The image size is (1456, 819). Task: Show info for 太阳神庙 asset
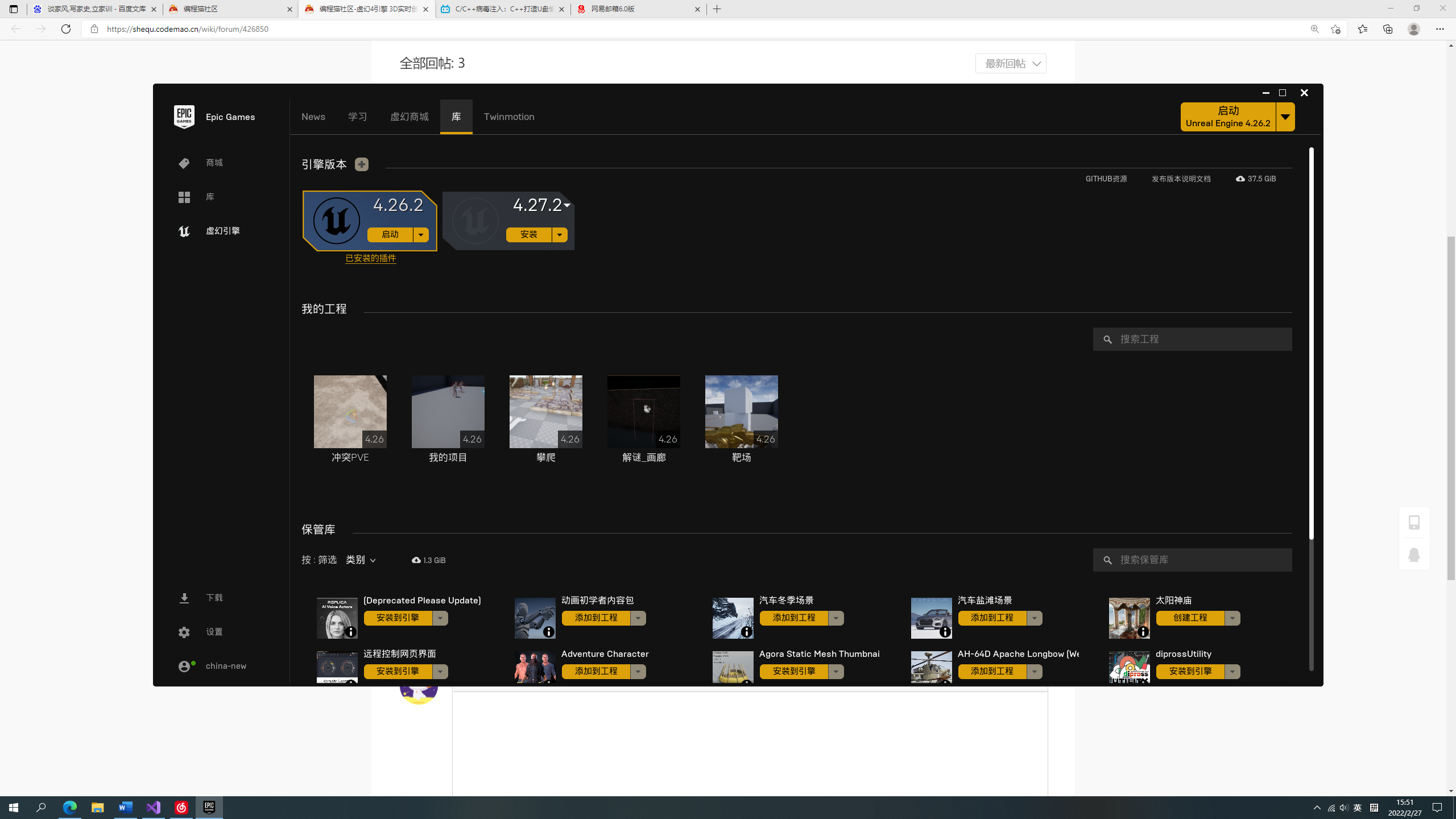pos(1143,632)
